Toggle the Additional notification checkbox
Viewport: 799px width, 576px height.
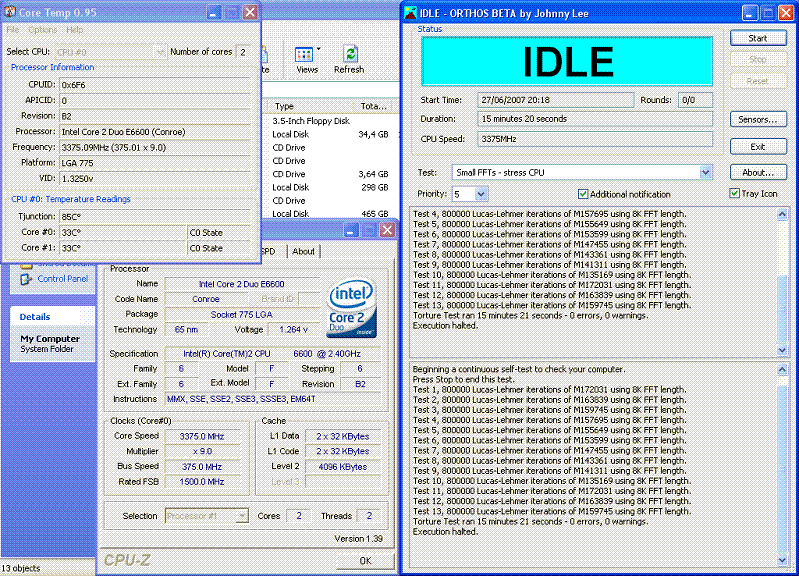(x=583, y=194)
